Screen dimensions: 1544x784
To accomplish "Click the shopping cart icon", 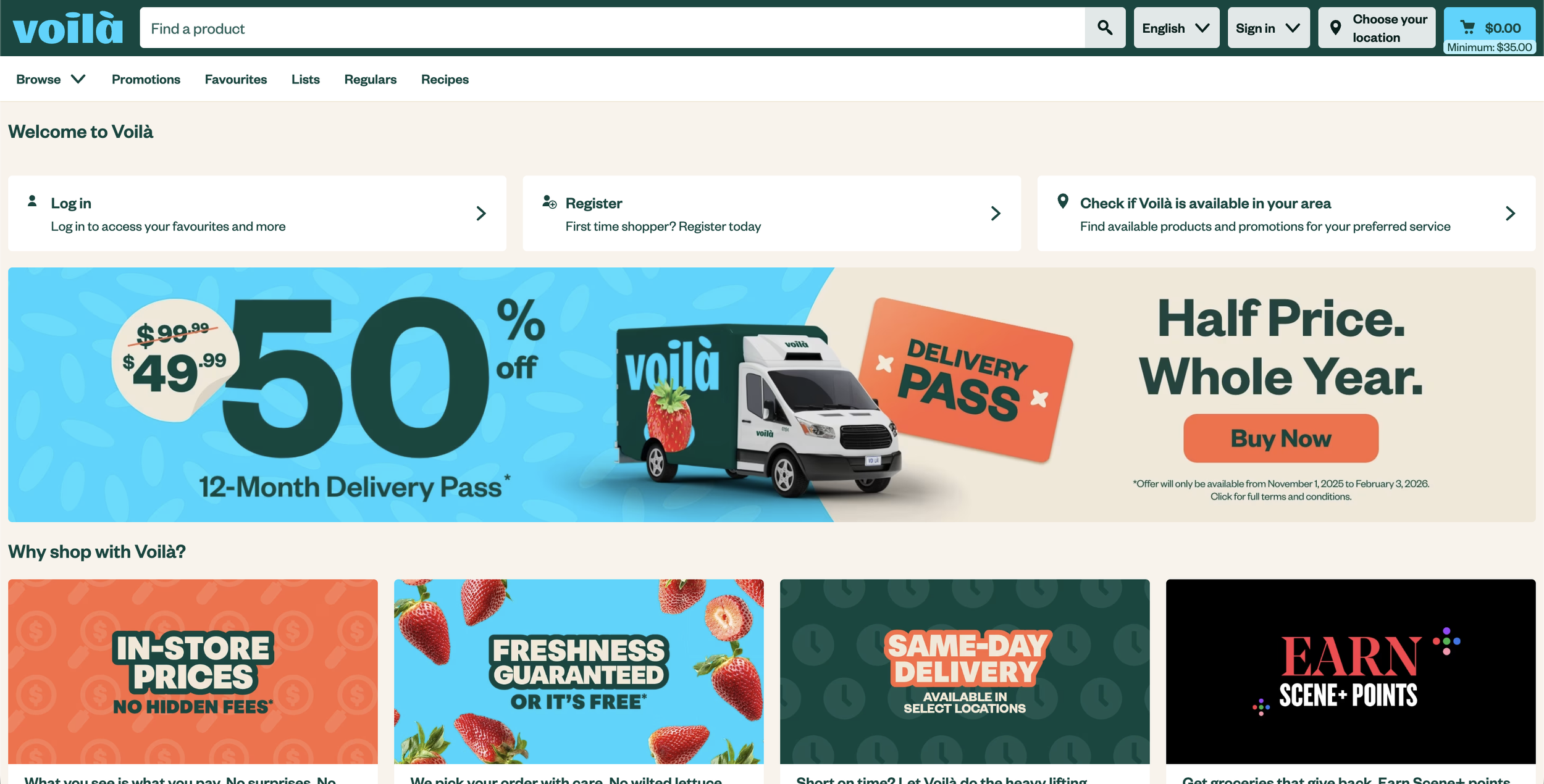I will coord(1467,27).
